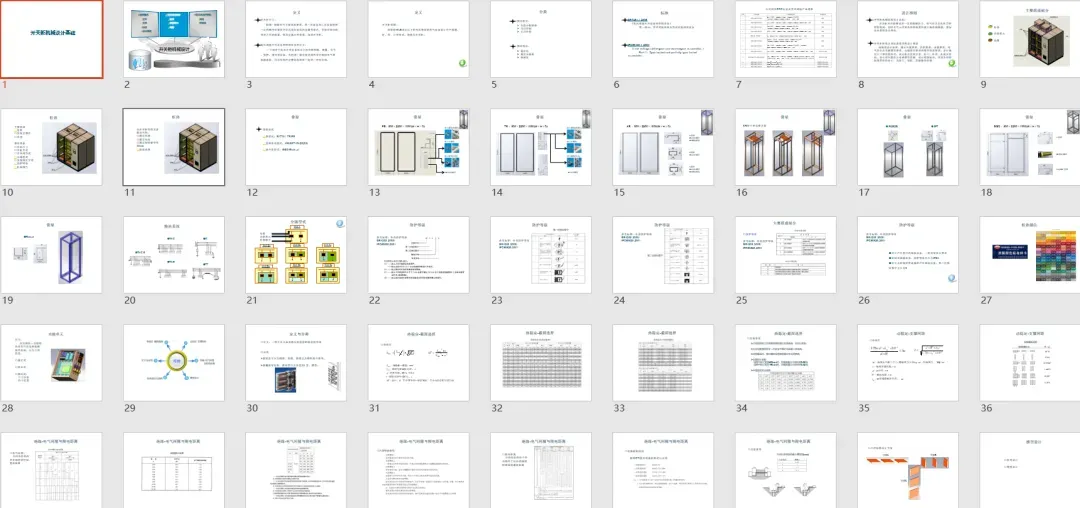Select slide 8 thumbnail
The width and height of the screenshot is (1080, 508).
click(908, 39)
